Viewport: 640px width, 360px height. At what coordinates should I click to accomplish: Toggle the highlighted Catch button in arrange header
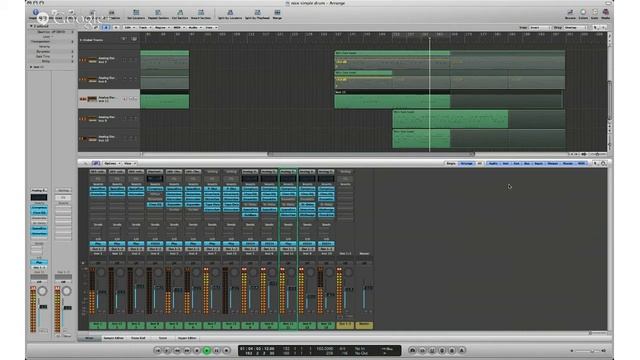pos(106,27)
